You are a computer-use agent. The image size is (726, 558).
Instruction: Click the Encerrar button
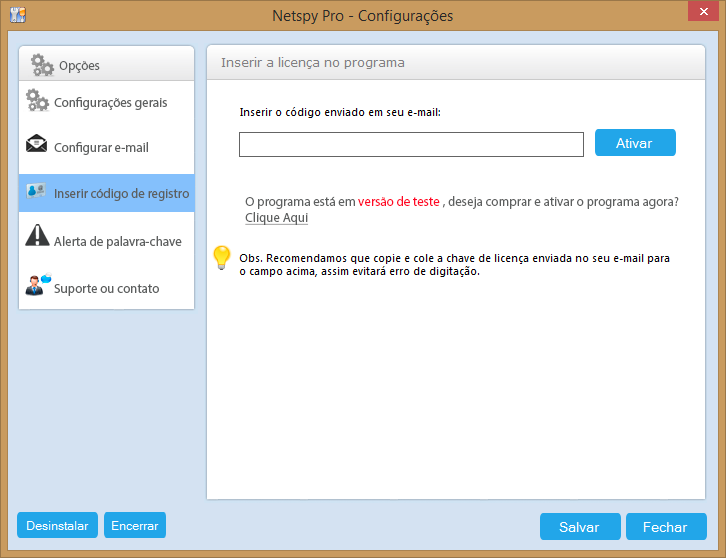point(135,525)
